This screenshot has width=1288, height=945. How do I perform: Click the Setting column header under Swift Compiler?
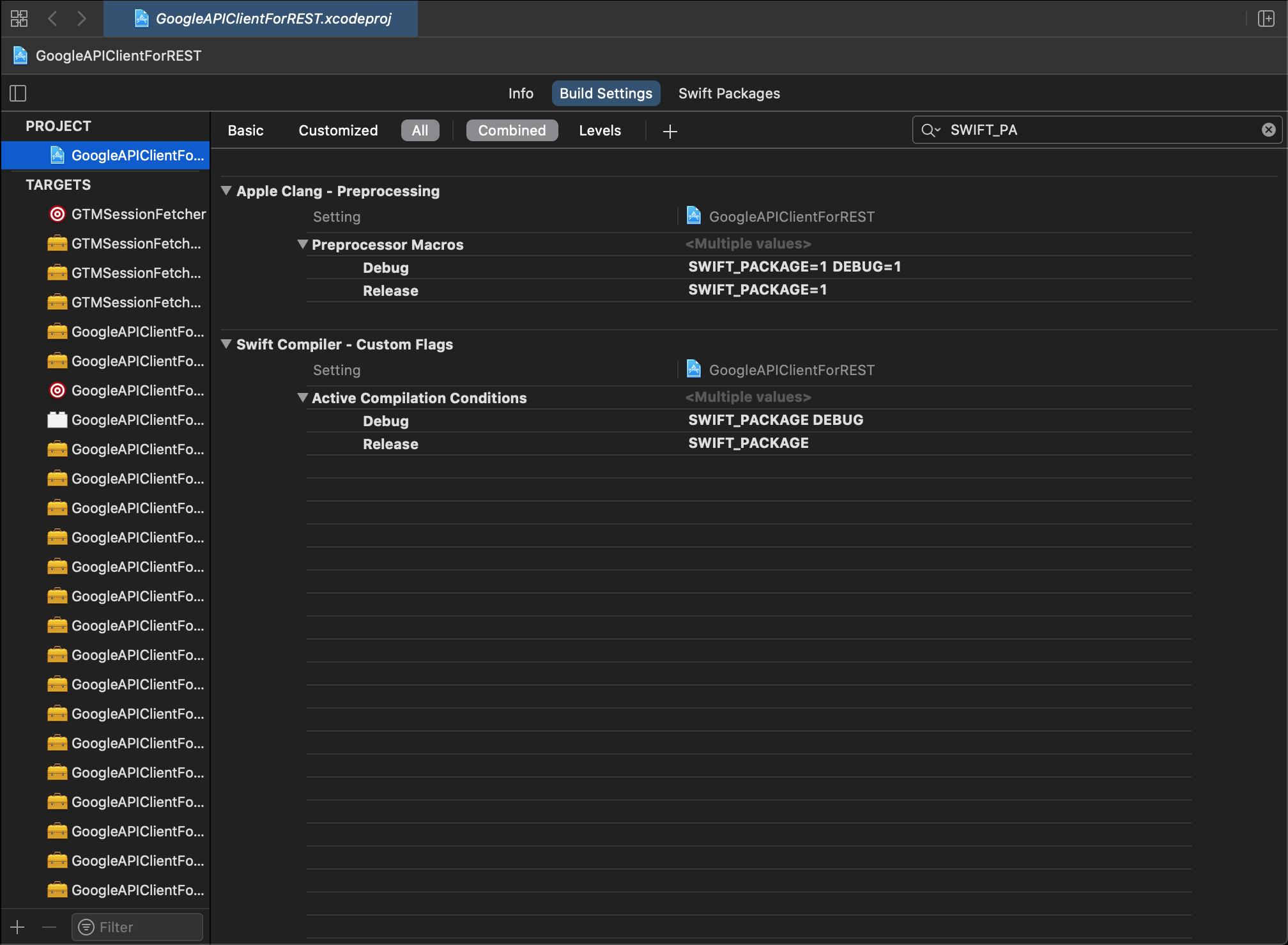point(337,370)
